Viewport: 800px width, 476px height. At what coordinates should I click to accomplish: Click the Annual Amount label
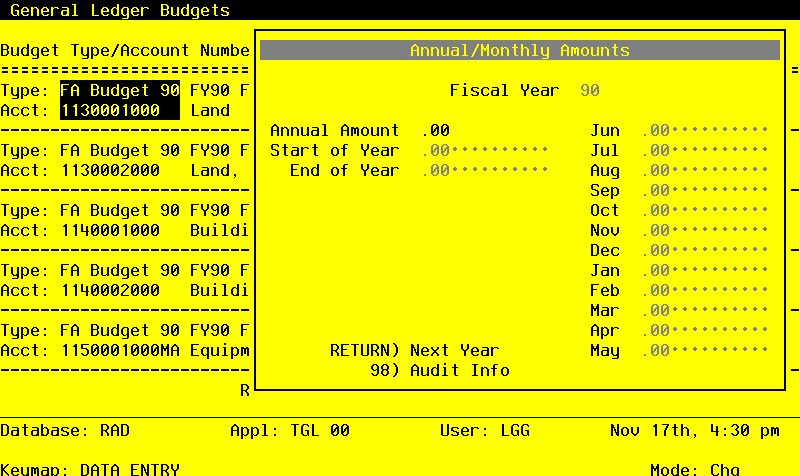click(335, 130)
